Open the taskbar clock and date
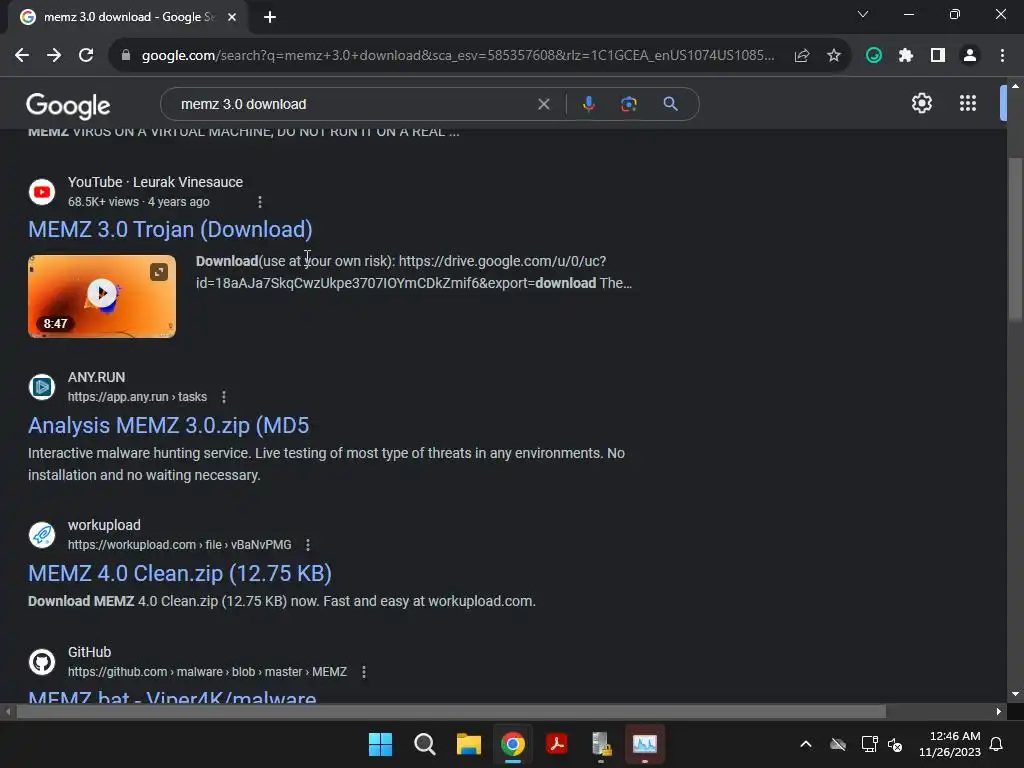1024x768 pixels. [x=950, y=744]
